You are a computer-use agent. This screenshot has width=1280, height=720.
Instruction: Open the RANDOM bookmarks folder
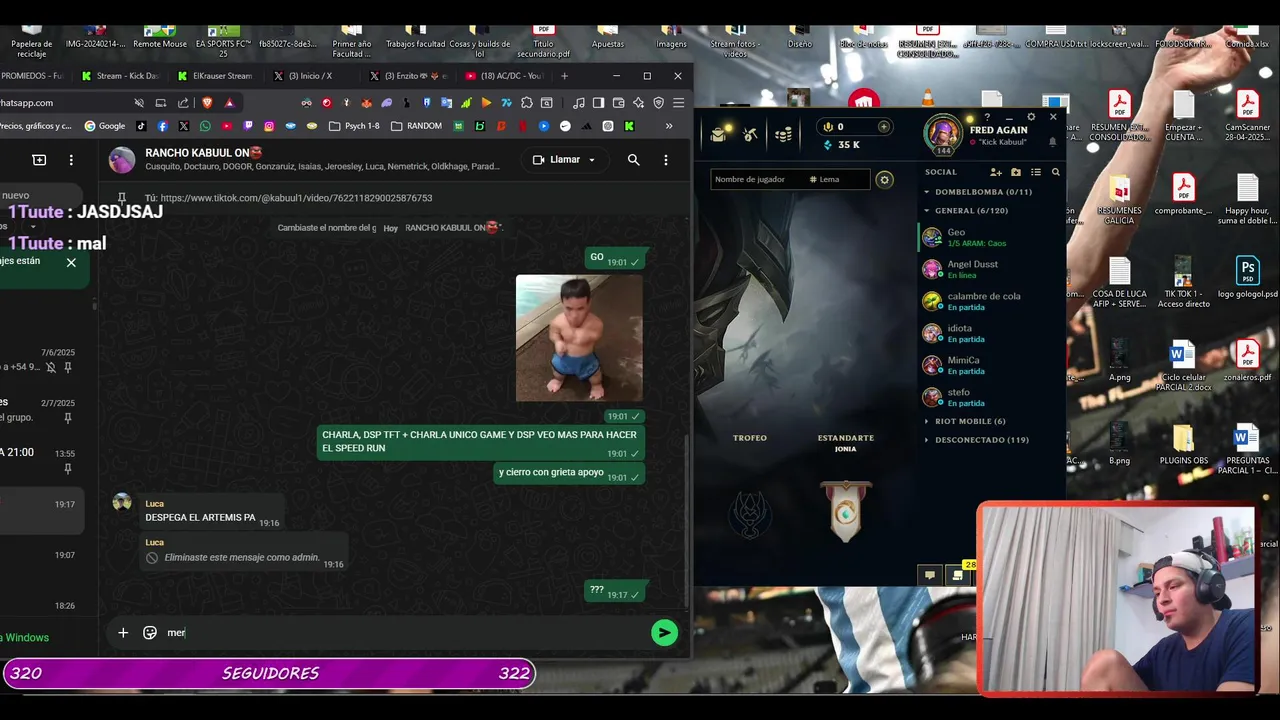(417, 126)
